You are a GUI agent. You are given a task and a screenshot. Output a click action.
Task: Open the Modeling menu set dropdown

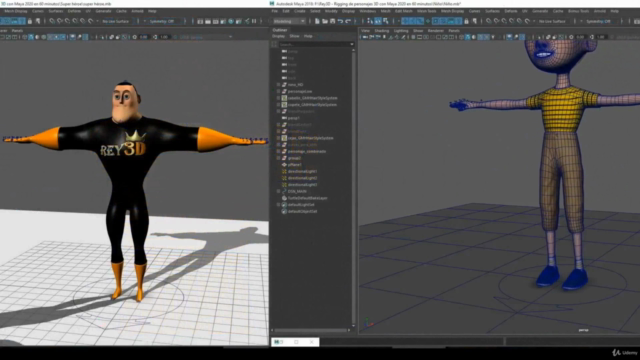pyautogui.click(x=289, y=21)
